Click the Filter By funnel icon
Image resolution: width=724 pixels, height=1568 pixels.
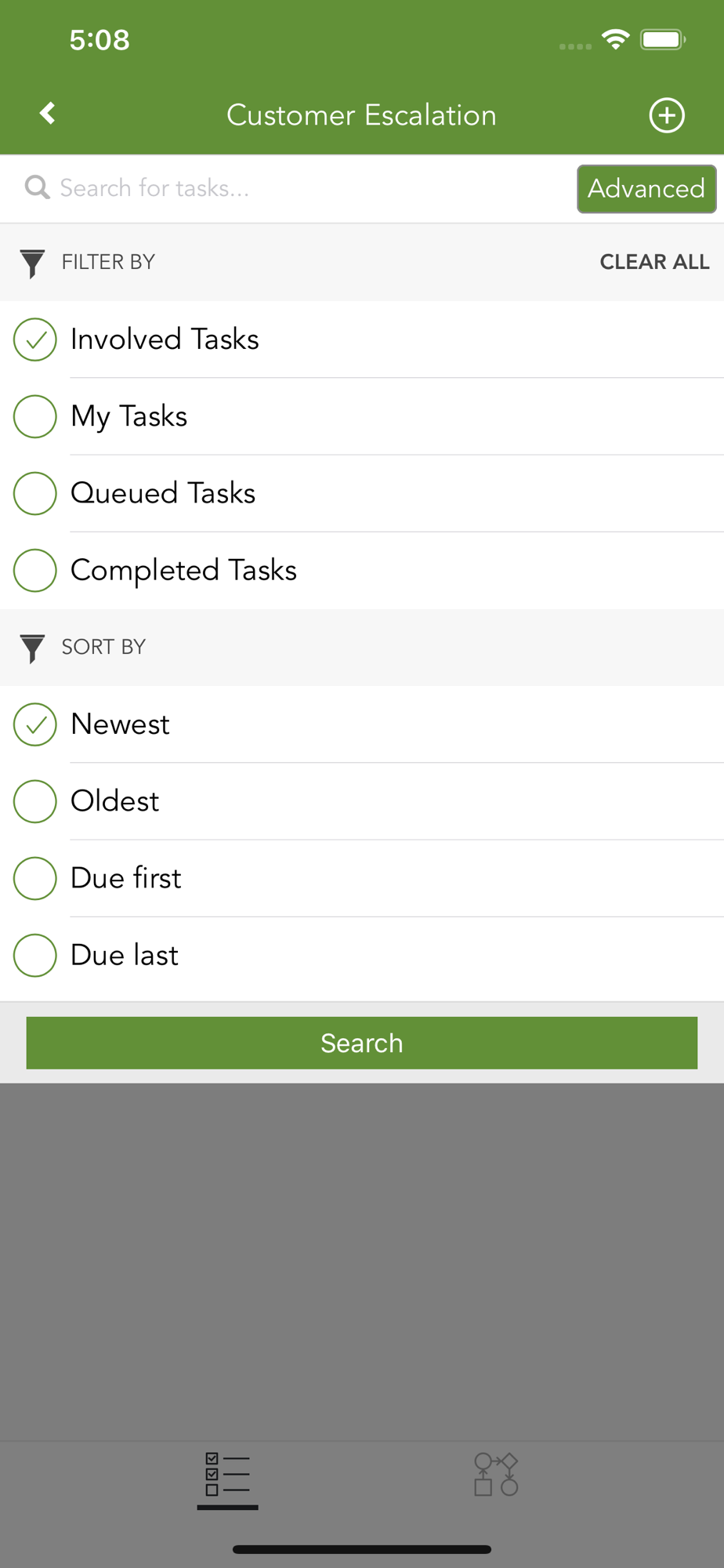(x=32, y=263)
